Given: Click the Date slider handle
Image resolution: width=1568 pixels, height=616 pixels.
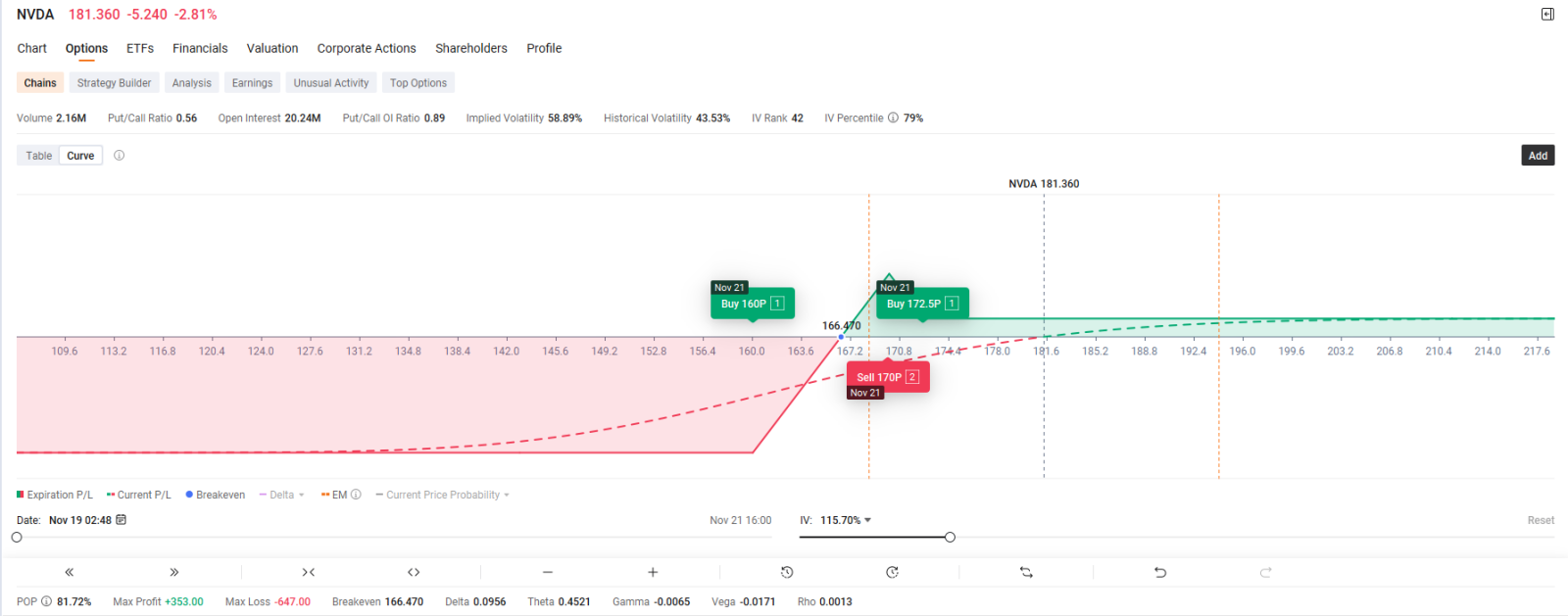Looking at the screenshot, I should (17, 537).
